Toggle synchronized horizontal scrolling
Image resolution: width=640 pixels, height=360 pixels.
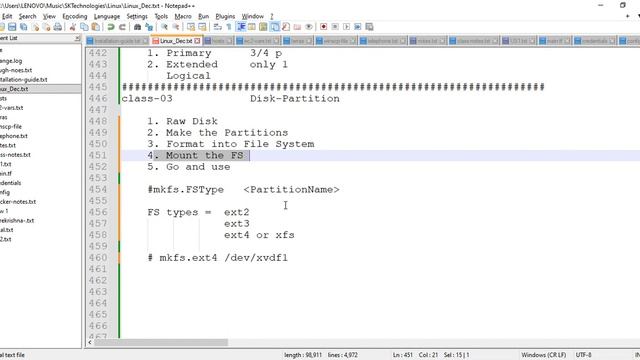202,27
